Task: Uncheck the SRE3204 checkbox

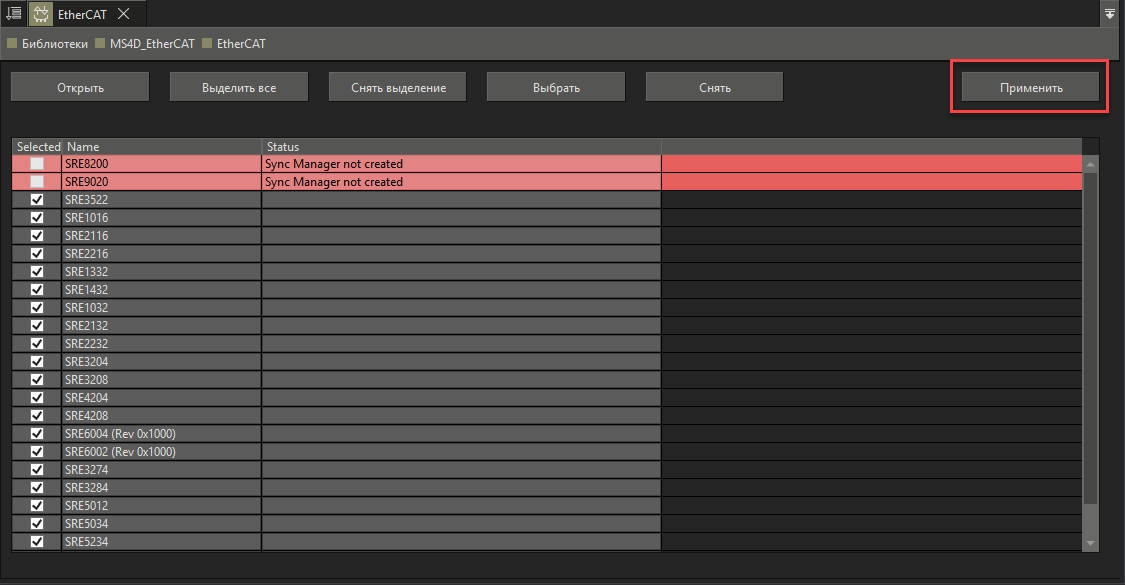Action: point(37,361)
